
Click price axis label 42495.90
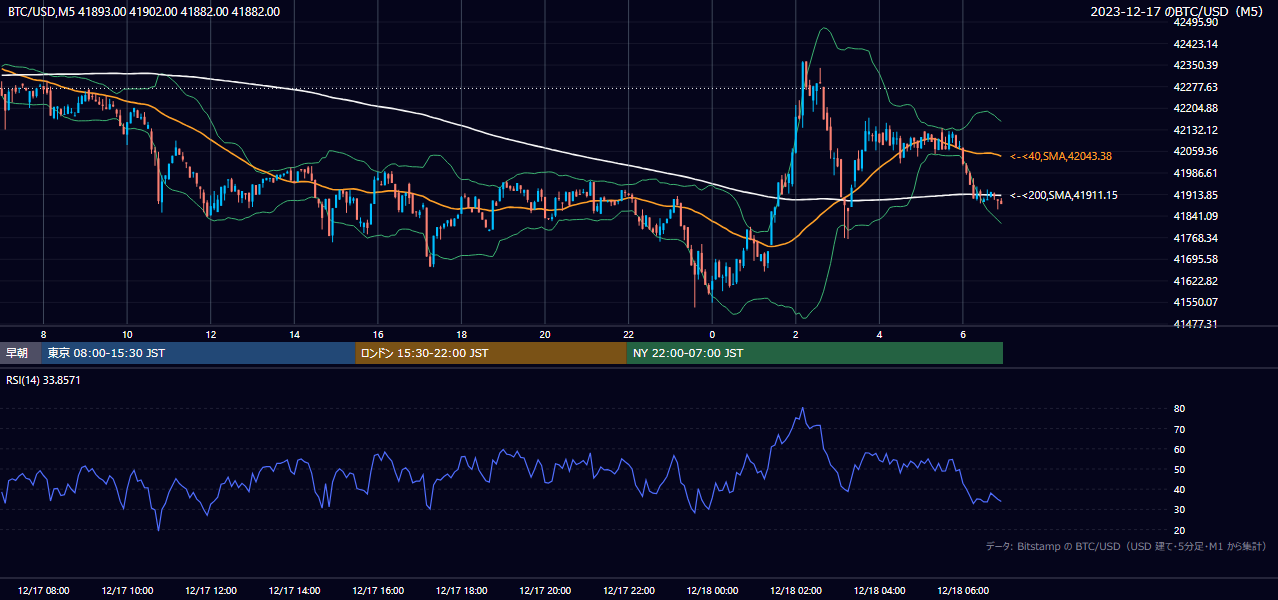1195,22
